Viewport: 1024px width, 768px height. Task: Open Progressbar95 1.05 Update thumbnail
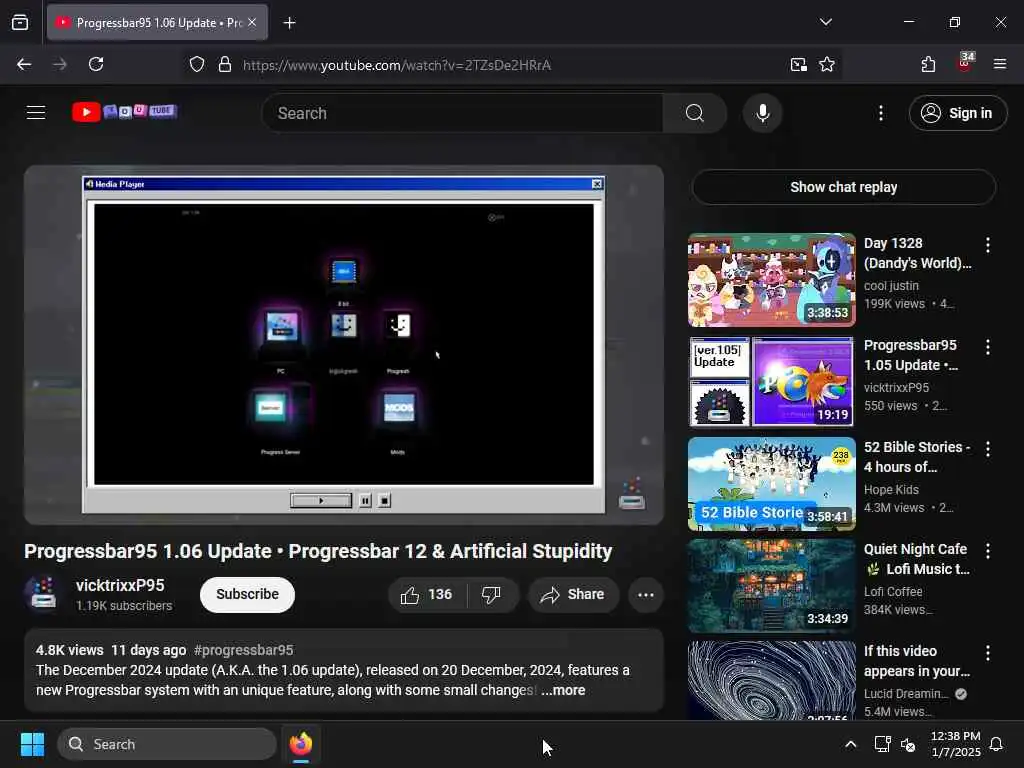pyautogui.click(x=771, y=381)
